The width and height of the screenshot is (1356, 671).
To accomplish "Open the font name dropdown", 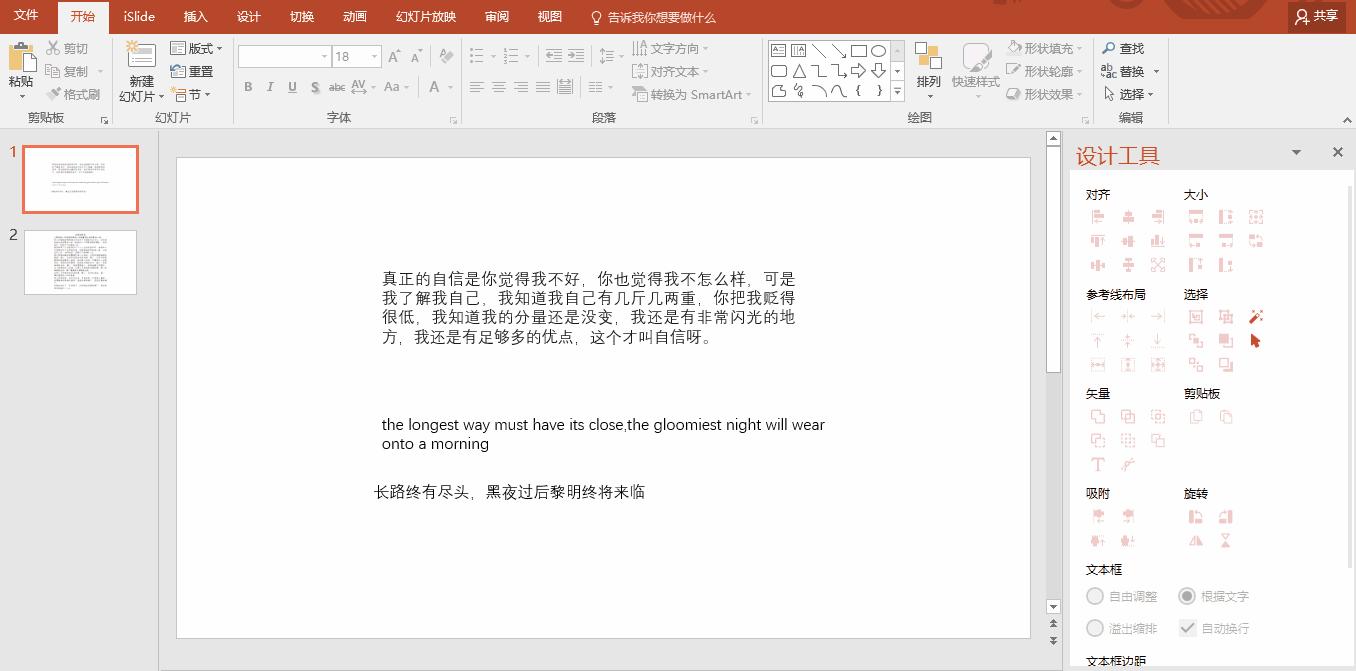I will (324, 56).
